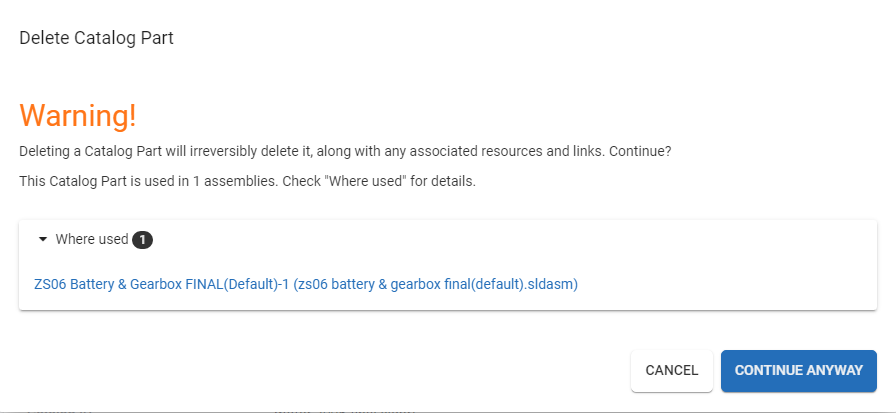The image size is (896, 413).
Task: Click the sldasm file name in parentheses
Action: [436, 284]
